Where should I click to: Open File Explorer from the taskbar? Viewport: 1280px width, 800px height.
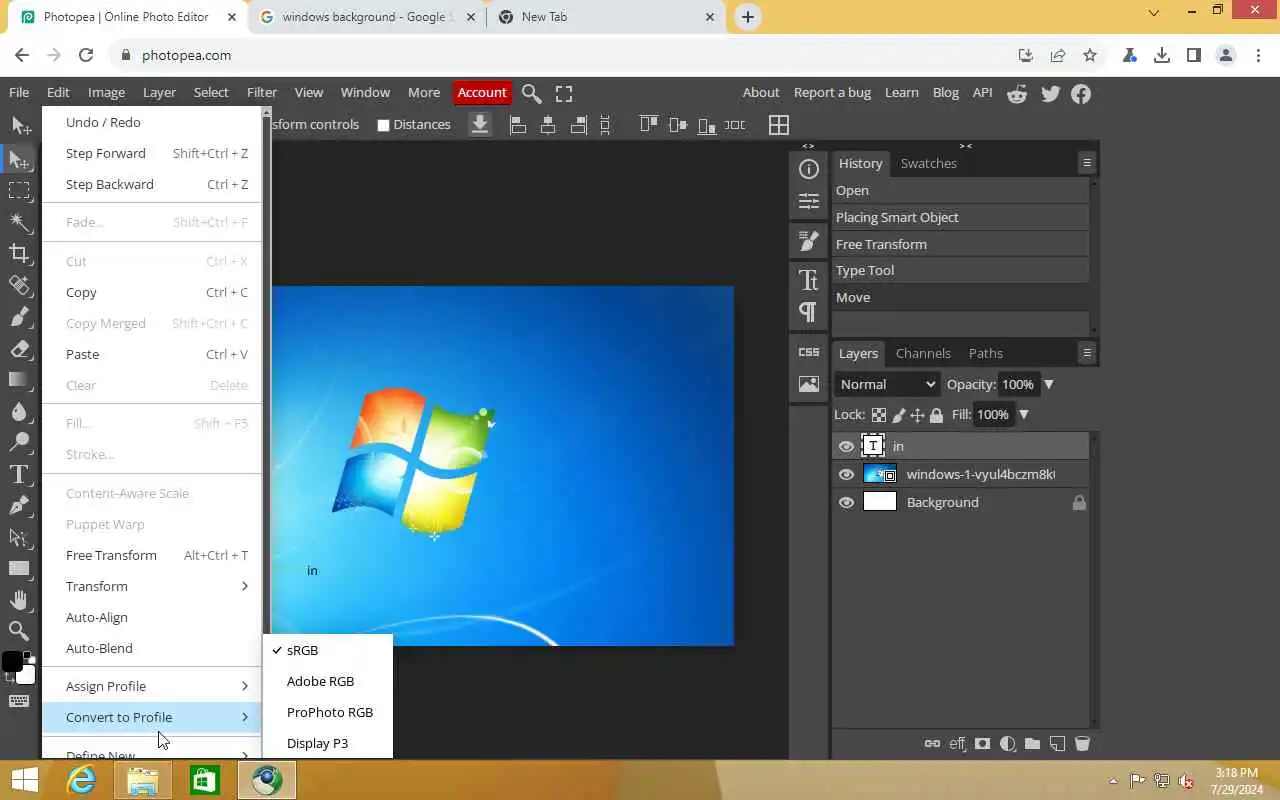point(143,780)
